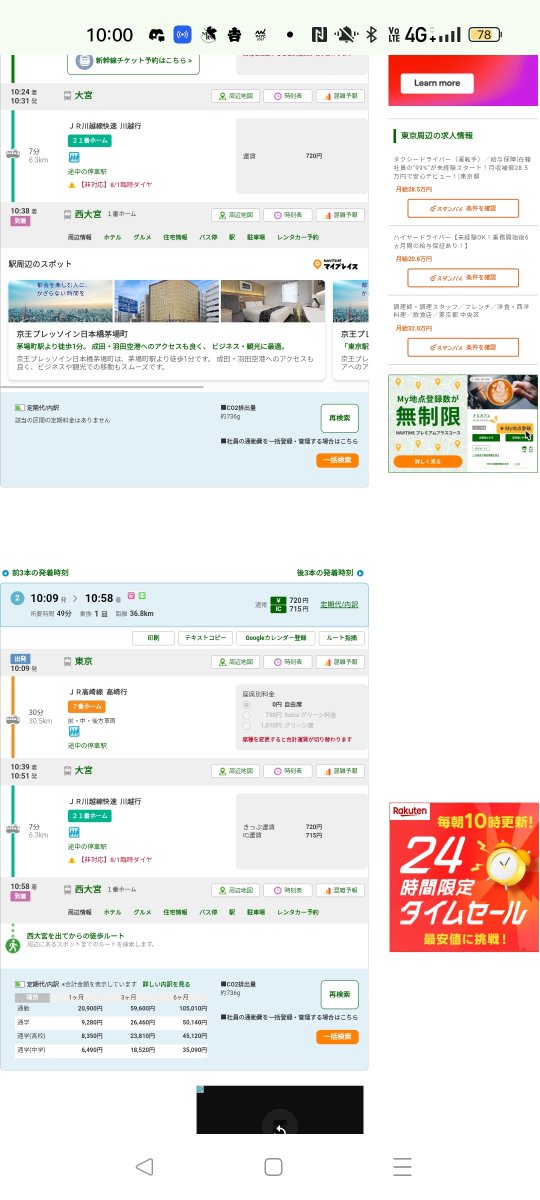Open レンタカー予約 link under 西大宮 10:58

[298, 912]
